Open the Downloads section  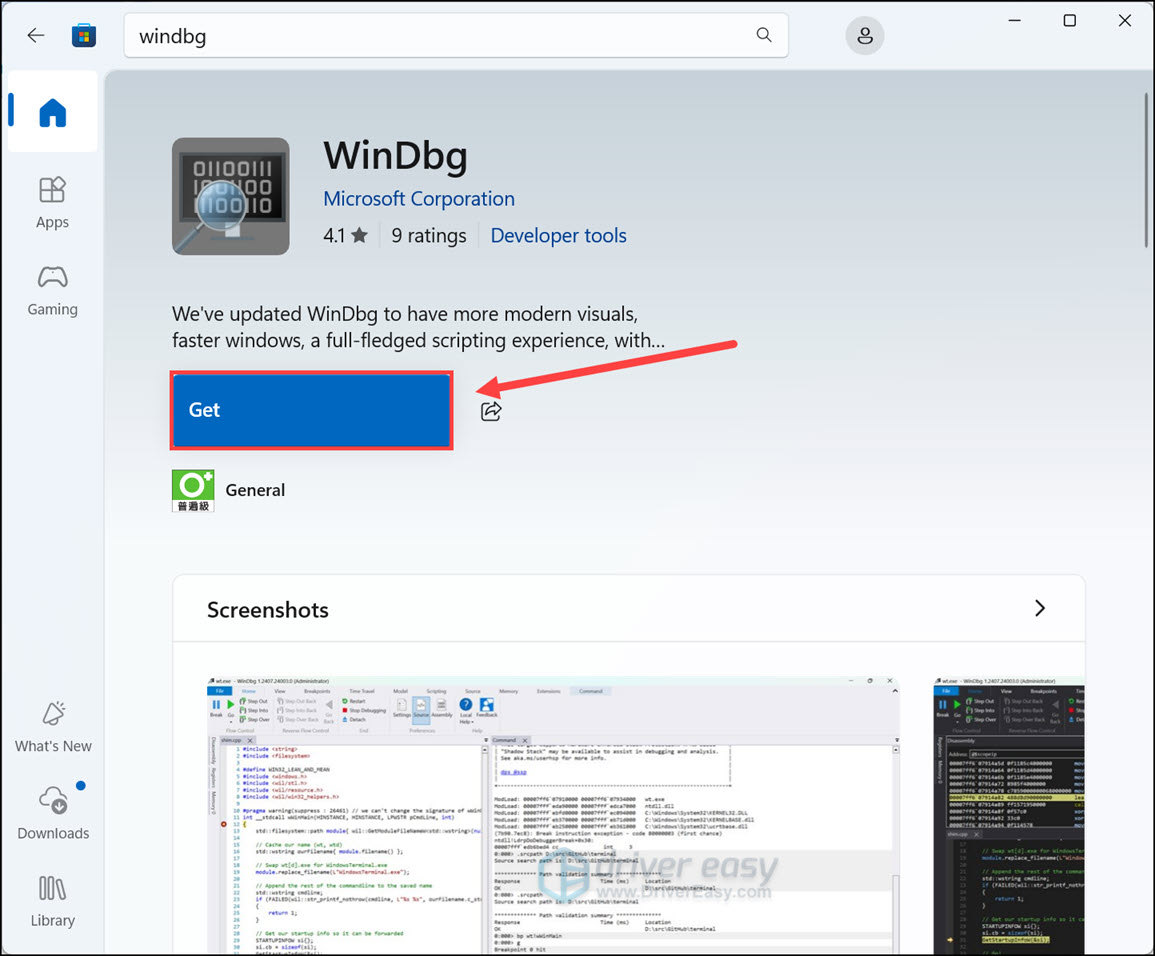pos(53,815)
